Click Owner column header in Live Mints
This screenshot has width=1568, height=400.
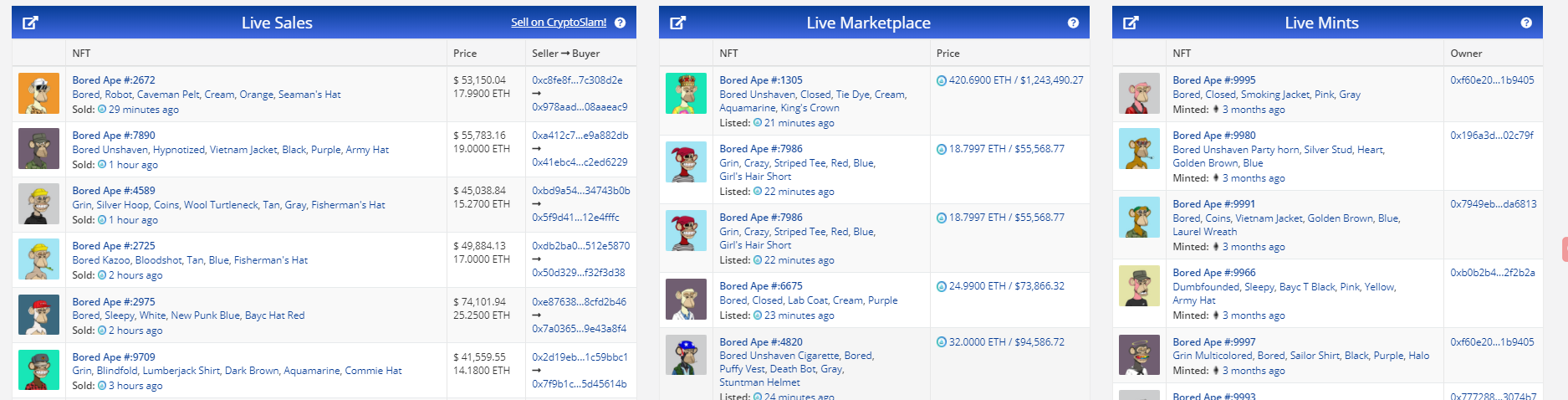pos(1466,53)
